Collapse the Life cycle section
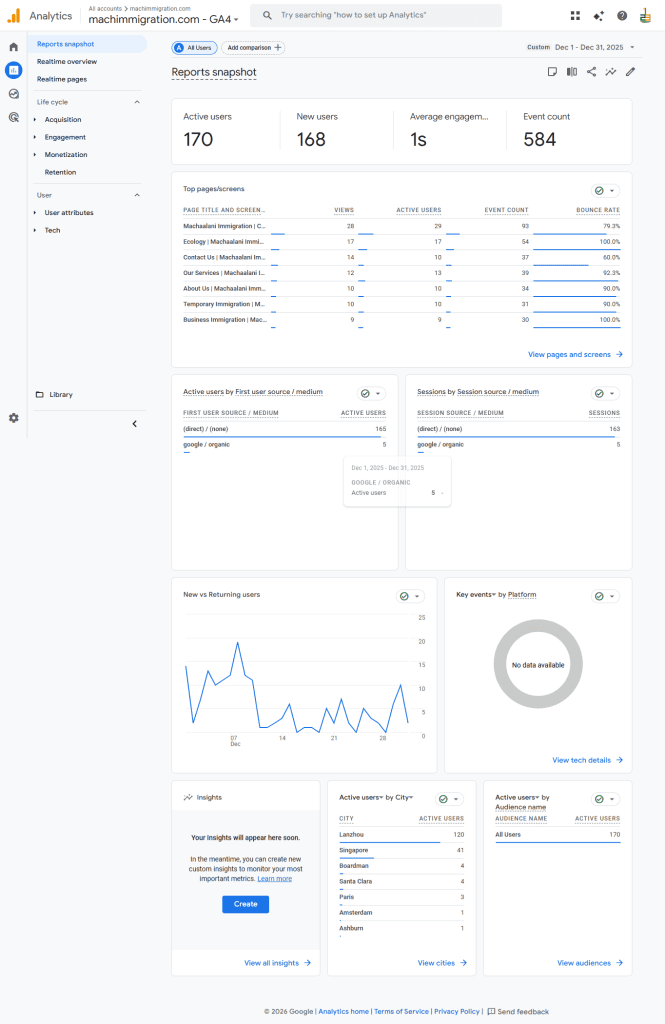665x1024 pixels. pyautogui.click(x=137, y=102)
